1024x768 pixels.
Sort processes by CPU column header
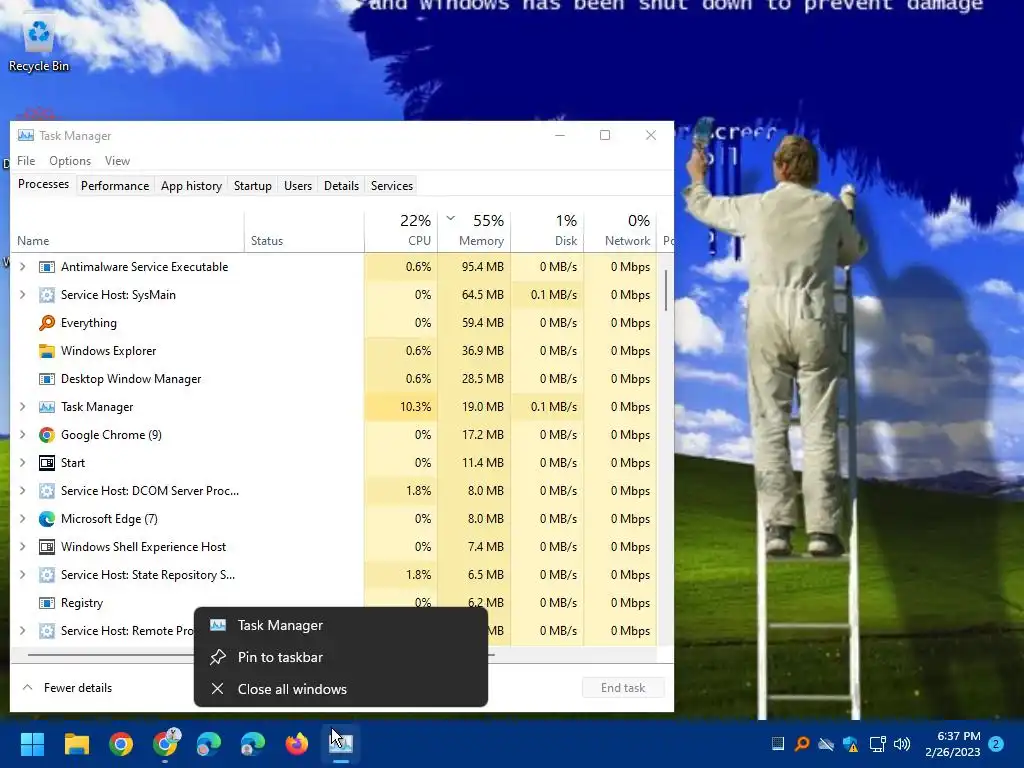tap(401, 231)
